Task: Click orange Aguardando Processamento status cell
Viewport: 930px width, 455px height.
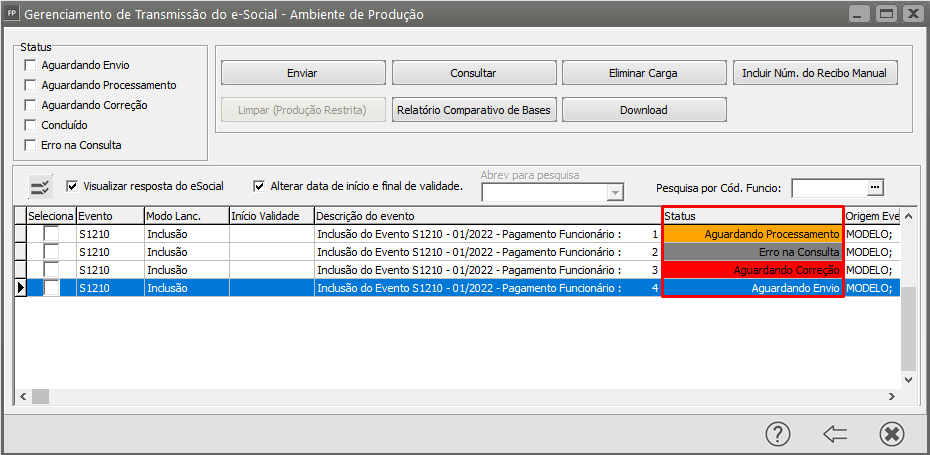Action: [x=753, y=234]
